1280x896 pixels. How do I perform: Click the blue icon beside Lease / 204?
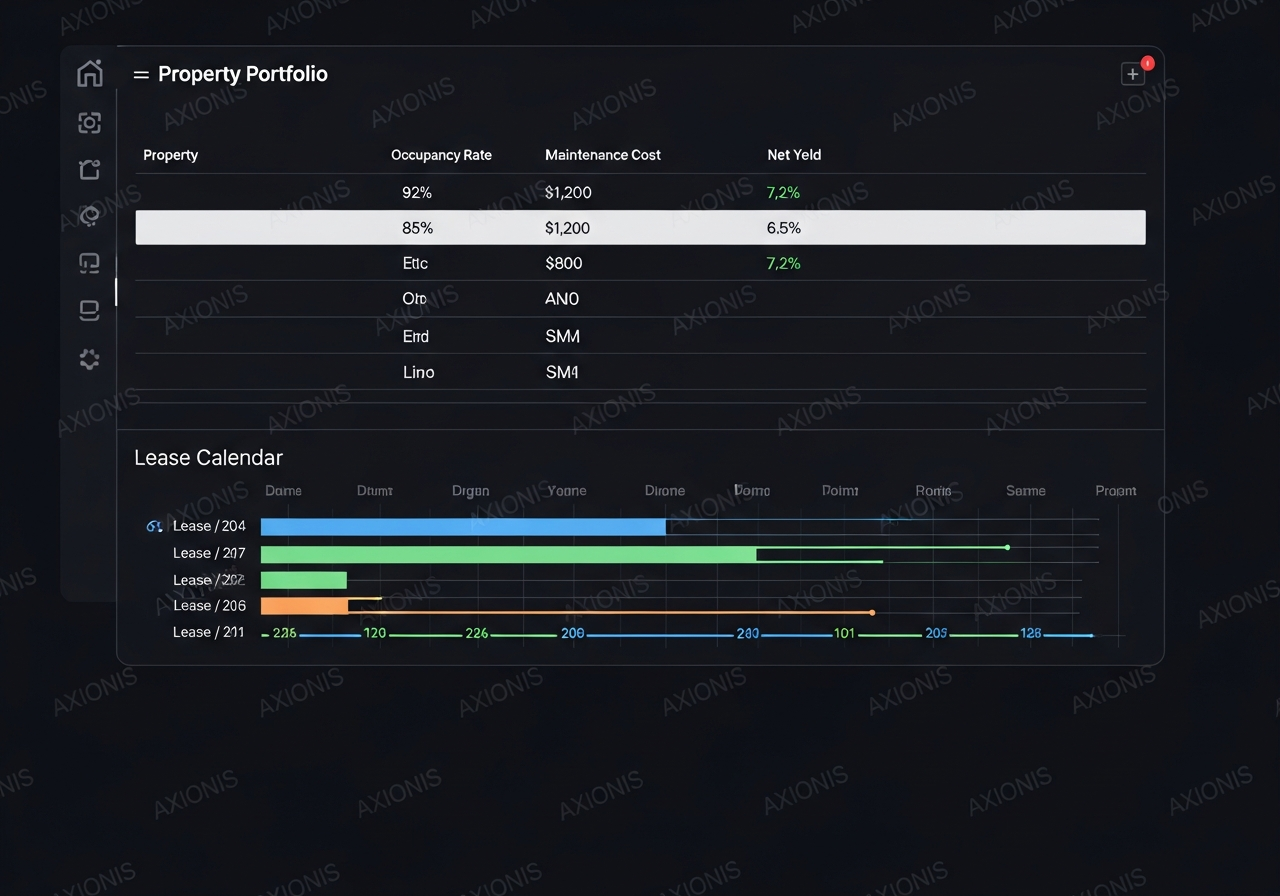(154, 525)
